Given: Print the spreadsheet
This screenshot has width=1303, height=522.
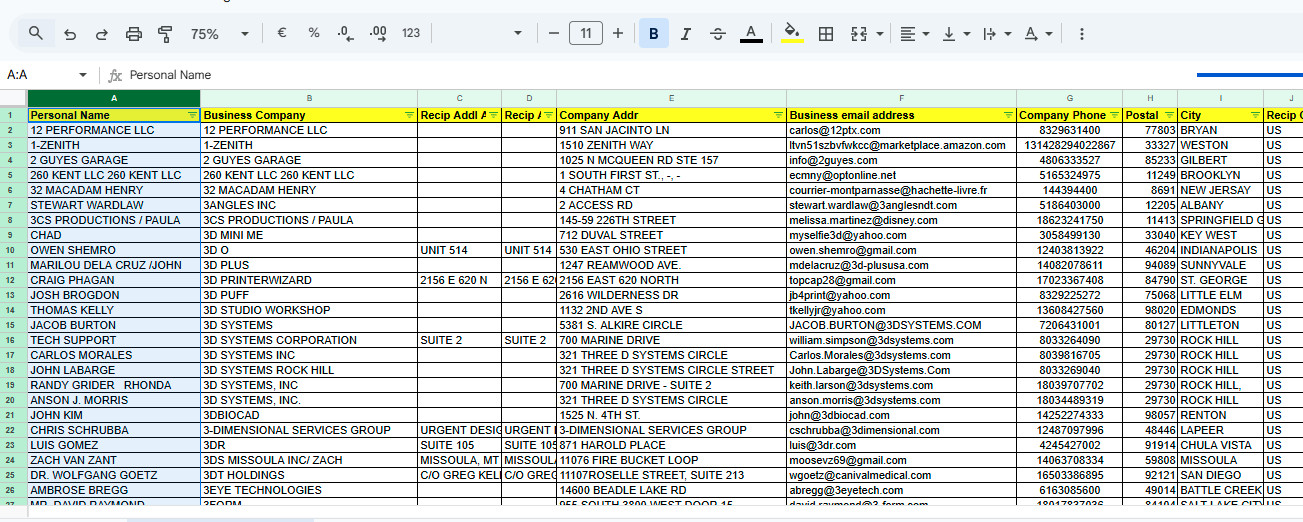Looking at the screenshot, I should (x=134, y=34).
